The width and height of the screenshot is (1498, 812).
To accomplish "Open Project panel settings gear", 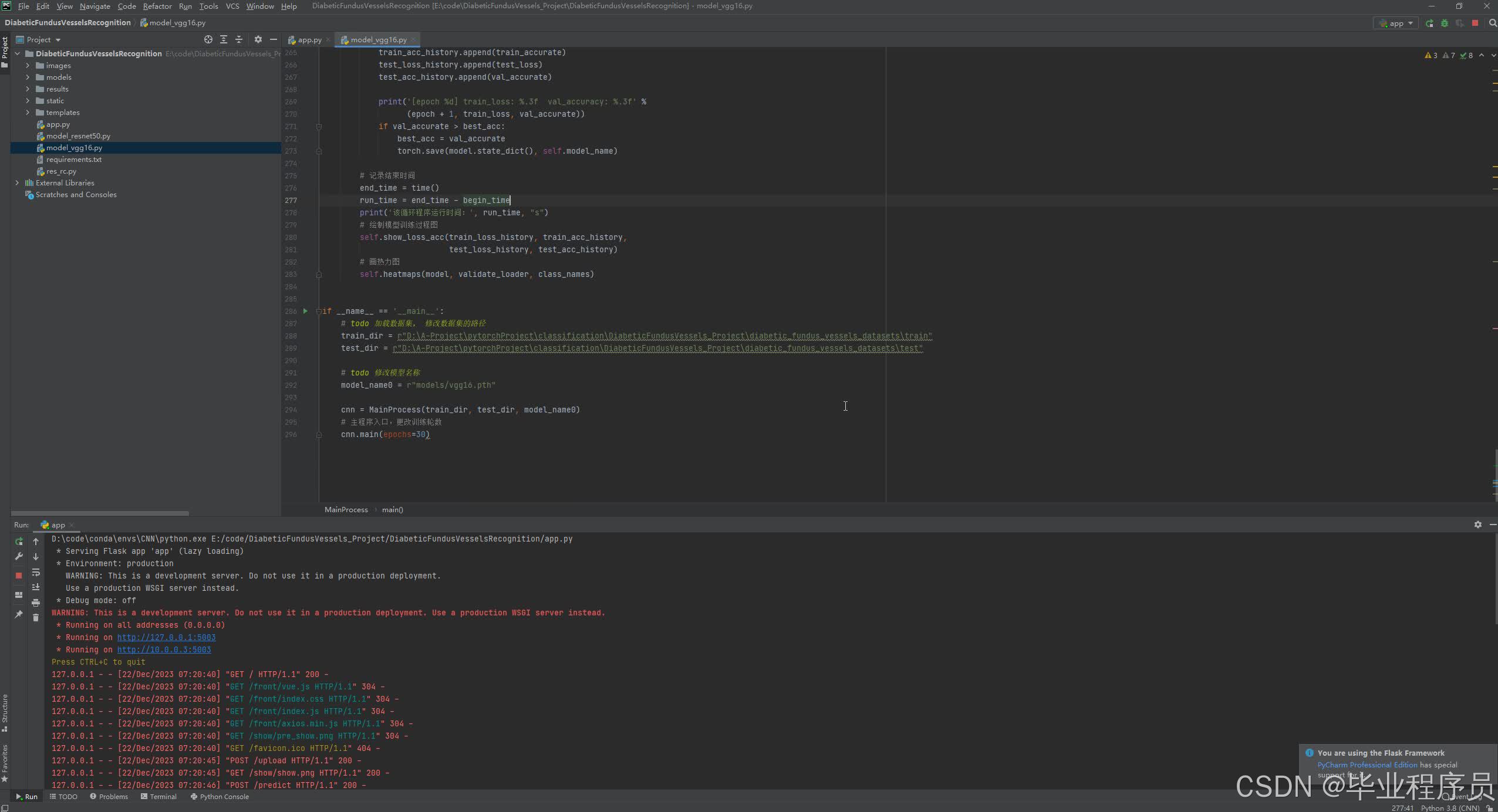I will [x=258, y=39].
